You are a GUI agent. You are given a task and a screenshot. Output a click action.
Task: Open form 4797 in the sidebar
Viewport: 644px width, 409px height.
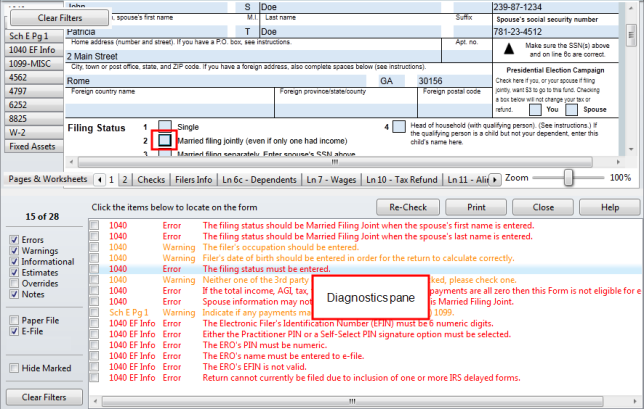point(34,91)
